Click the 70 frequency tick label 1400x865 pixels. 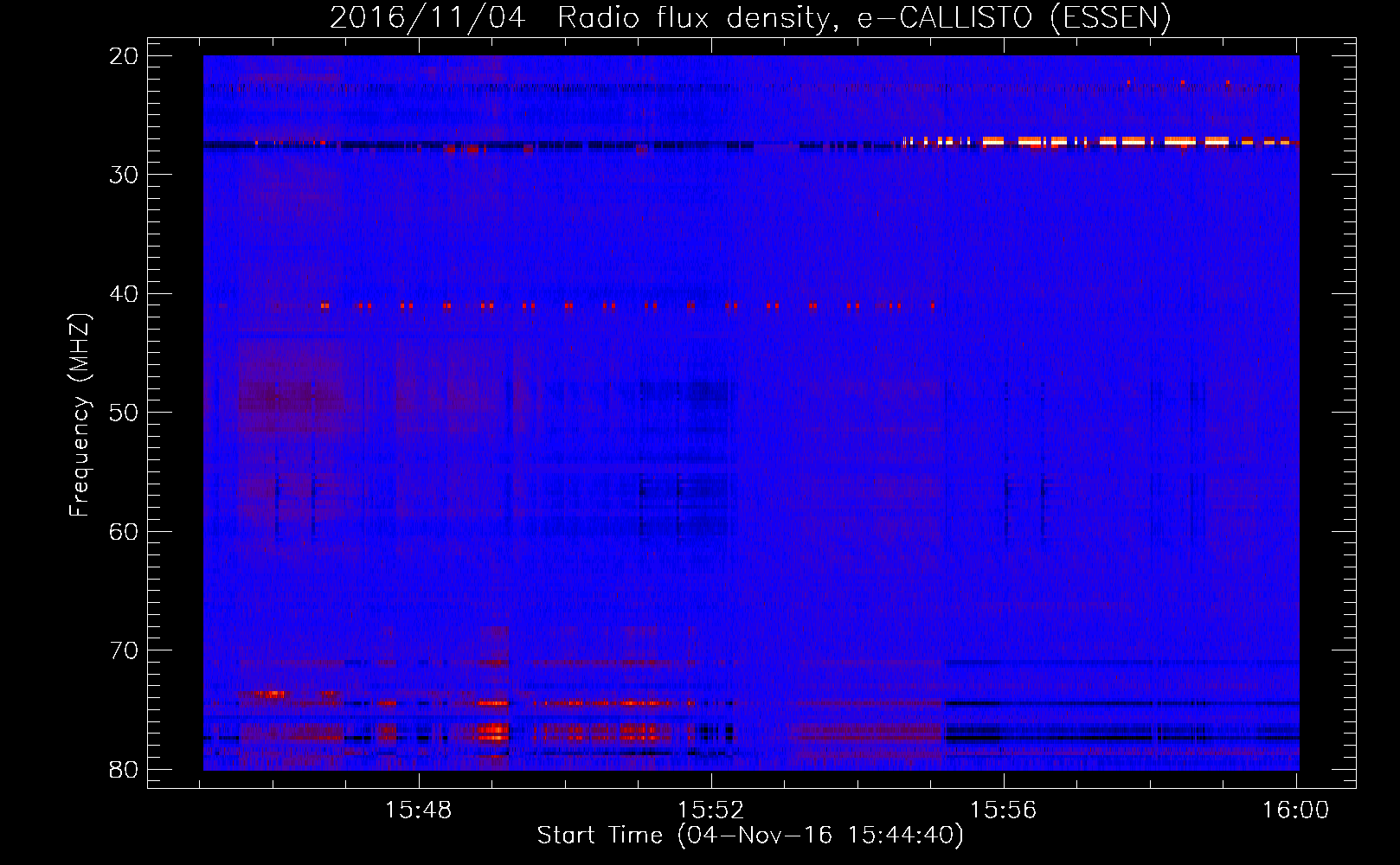(125, 650)
